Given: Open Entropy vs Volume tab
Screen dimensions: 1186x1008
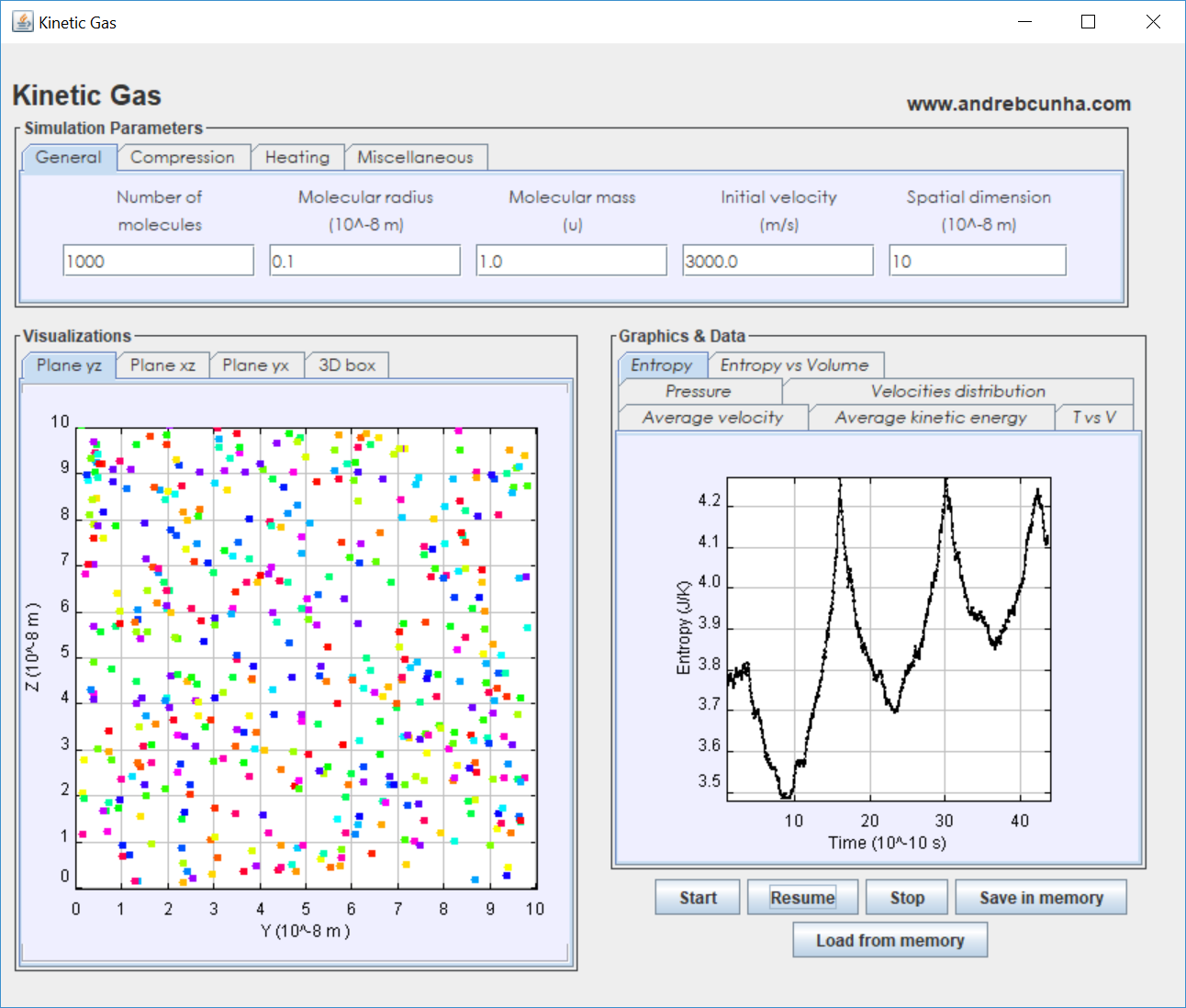Looking at the screenshot, I should click(x=795, y=365).
